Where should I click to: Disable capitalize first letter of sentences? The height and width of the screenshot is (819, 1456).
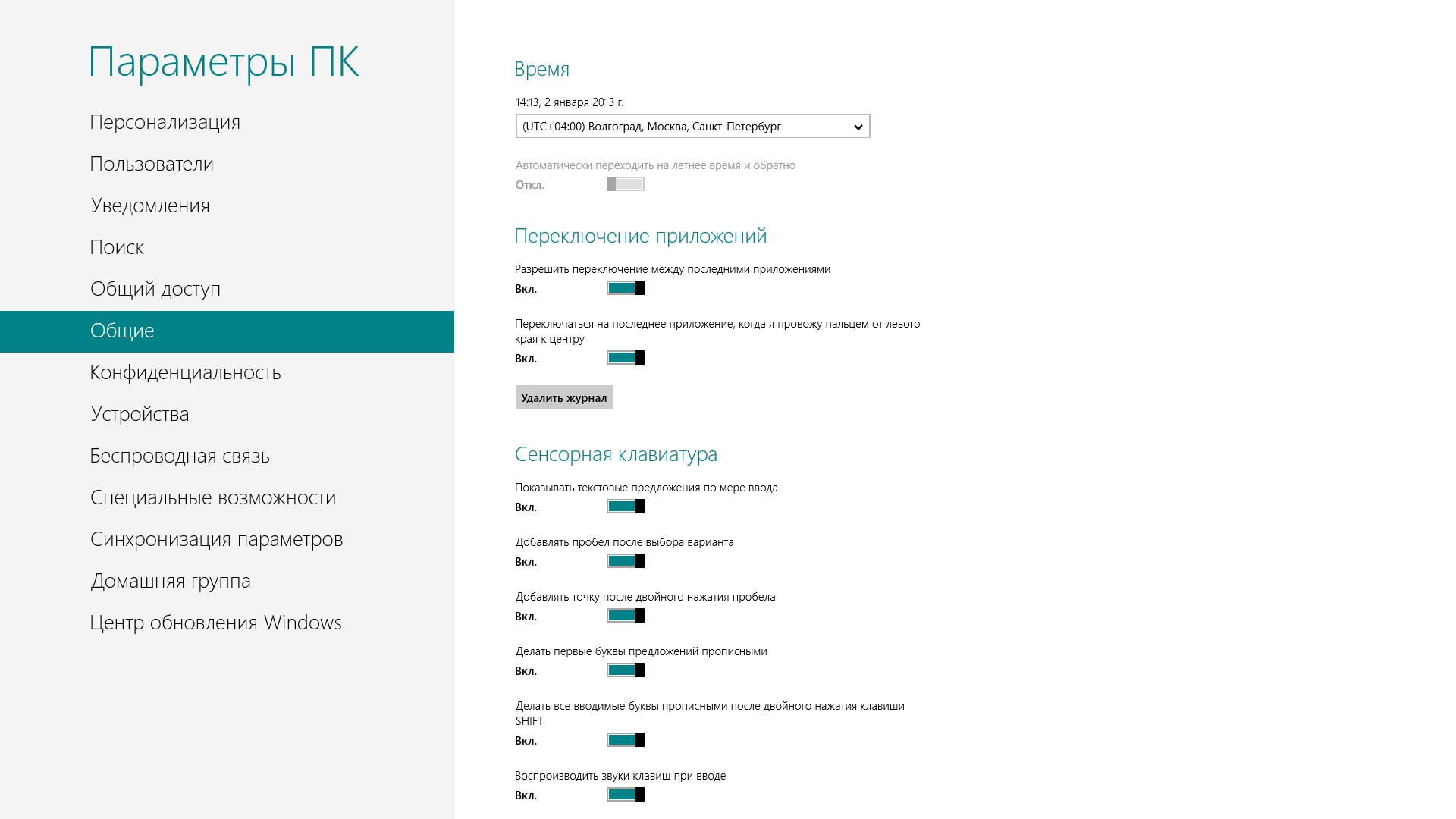tap(626, 670)
